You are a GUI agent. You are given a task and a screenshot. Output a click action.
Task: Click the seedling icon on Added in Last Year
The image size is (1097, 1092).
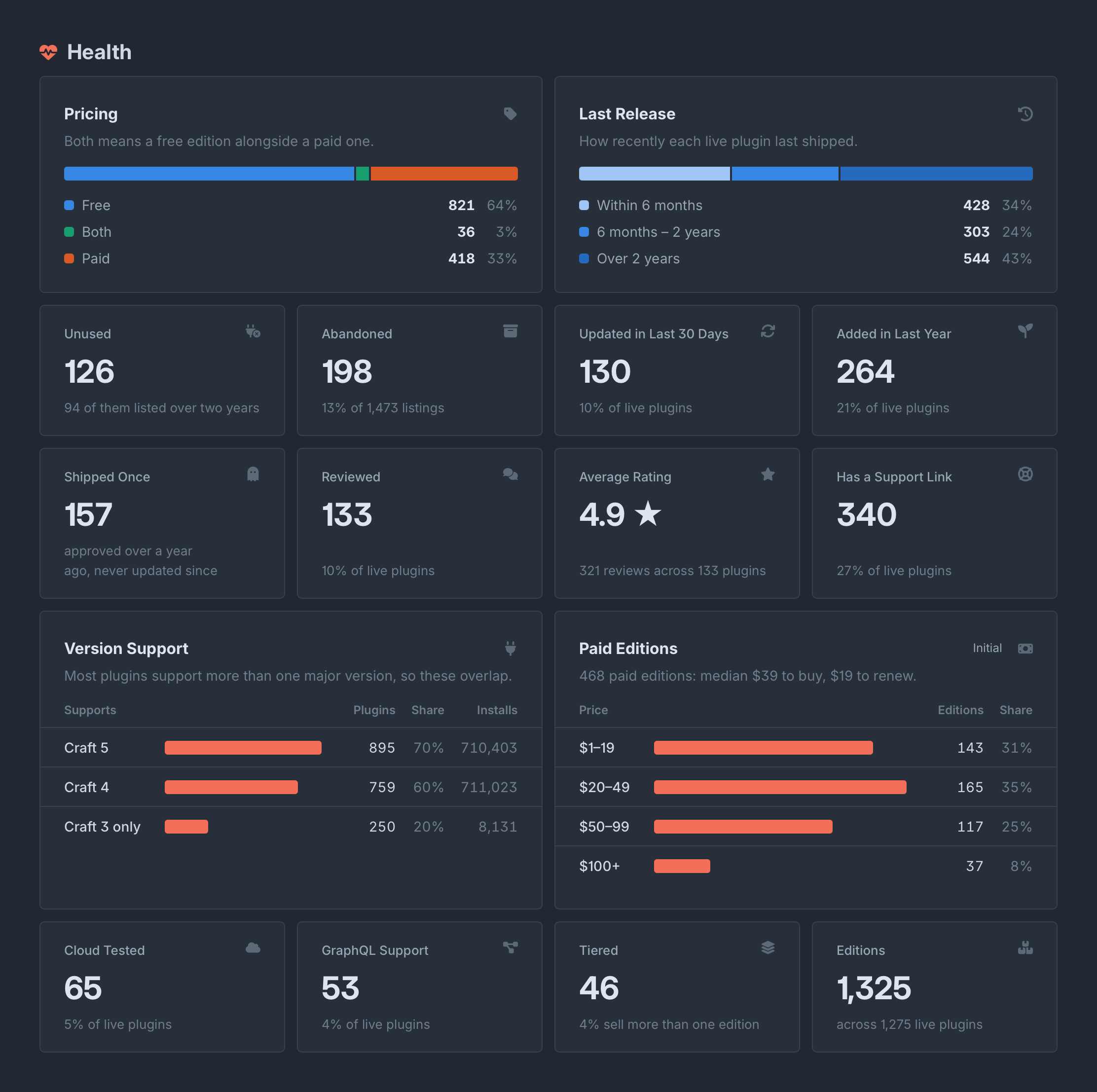click(1025, 331)
